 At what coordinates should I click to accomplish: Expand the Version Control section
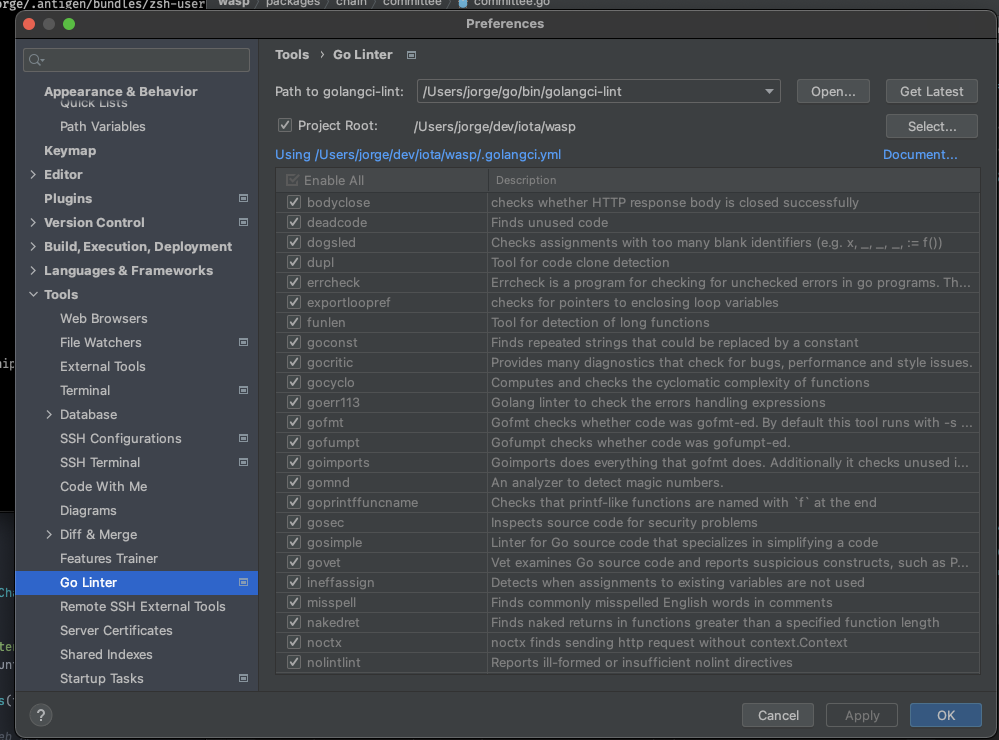point(33,222)
